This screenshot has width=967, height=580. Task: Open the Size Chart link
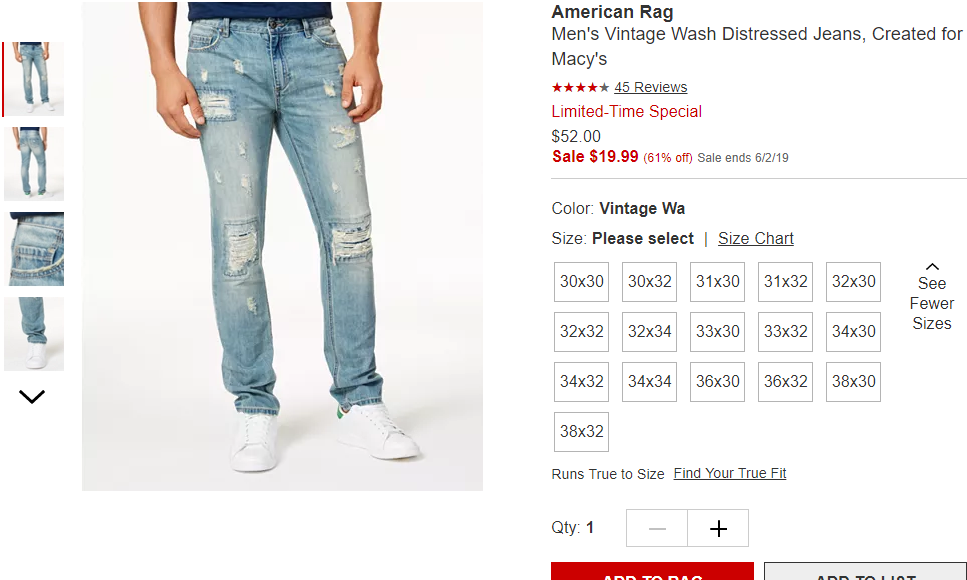tap(755, 239)
